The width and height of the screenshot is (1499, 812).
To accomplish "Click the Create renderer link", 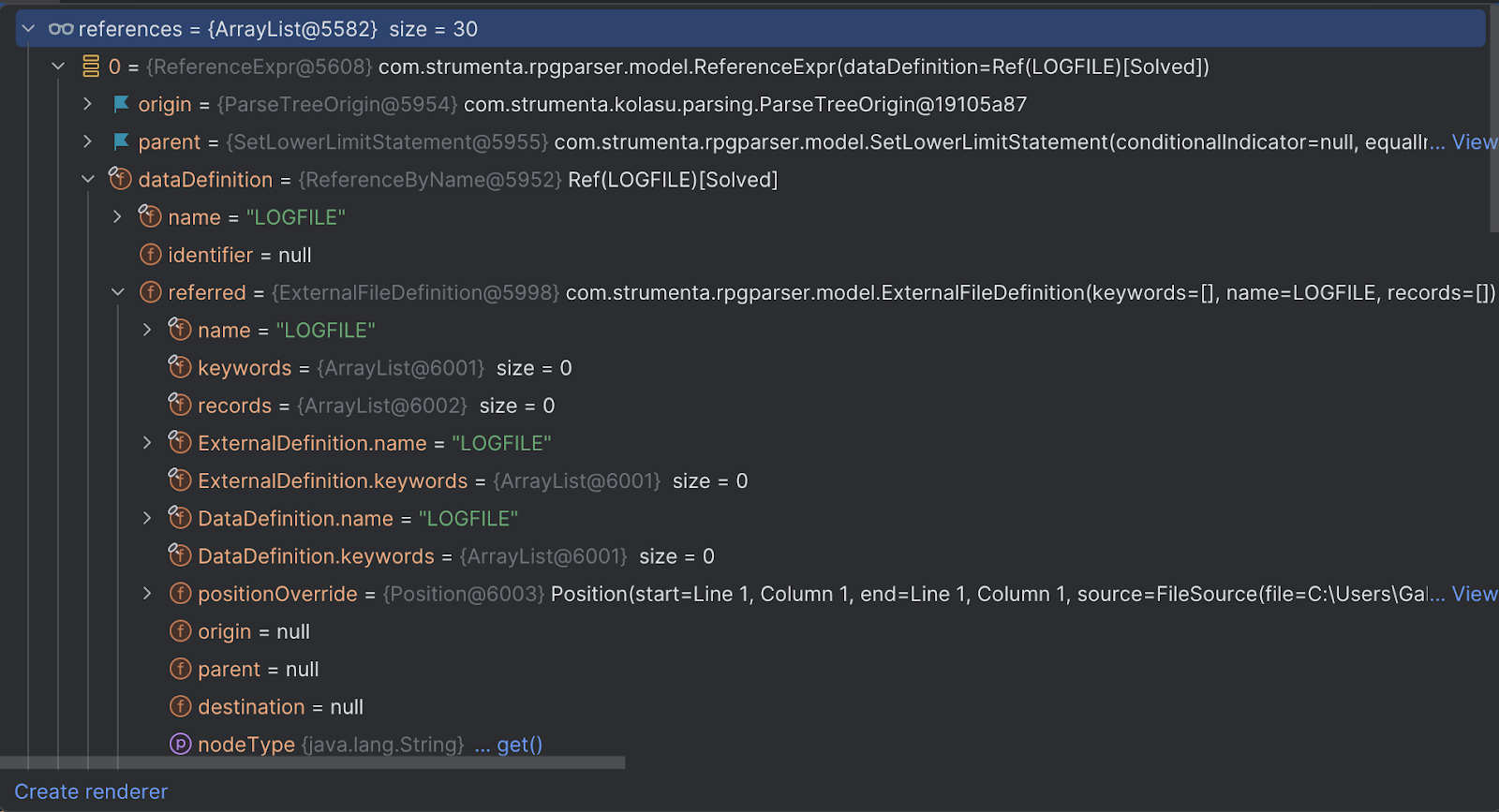I will (x=91, y=791).
